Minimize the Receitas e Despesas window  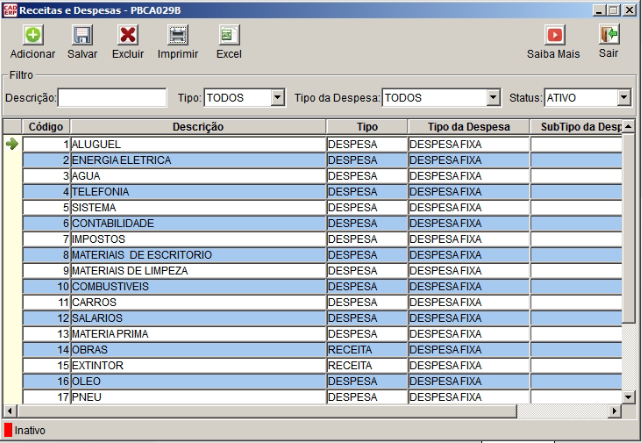click(x=599, y=10)
